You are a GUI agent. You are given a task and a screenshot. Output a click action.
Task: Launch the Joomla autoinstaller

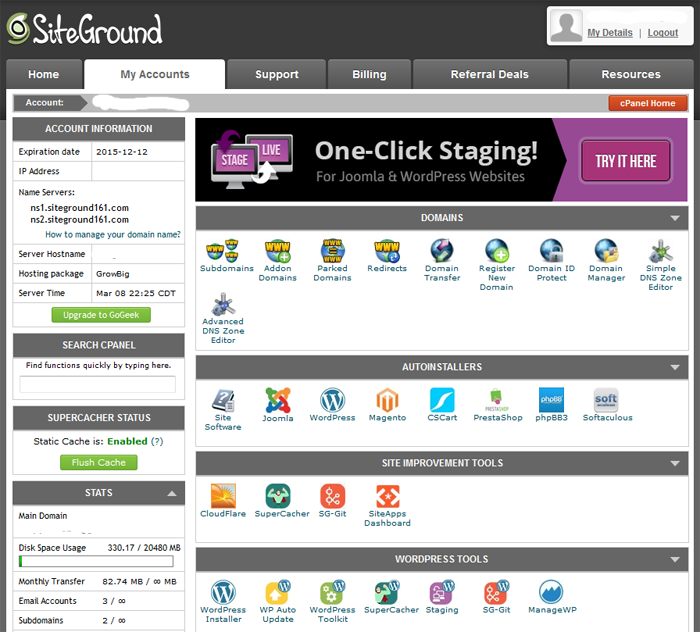pyautogui.click(x=278, y=405)
